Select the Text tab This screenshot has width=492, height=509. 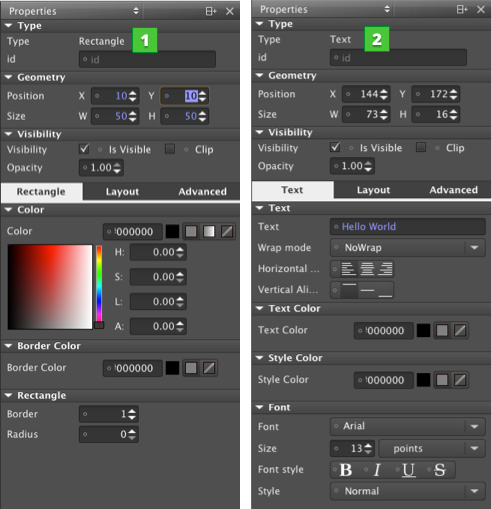[x=292, y=190]
